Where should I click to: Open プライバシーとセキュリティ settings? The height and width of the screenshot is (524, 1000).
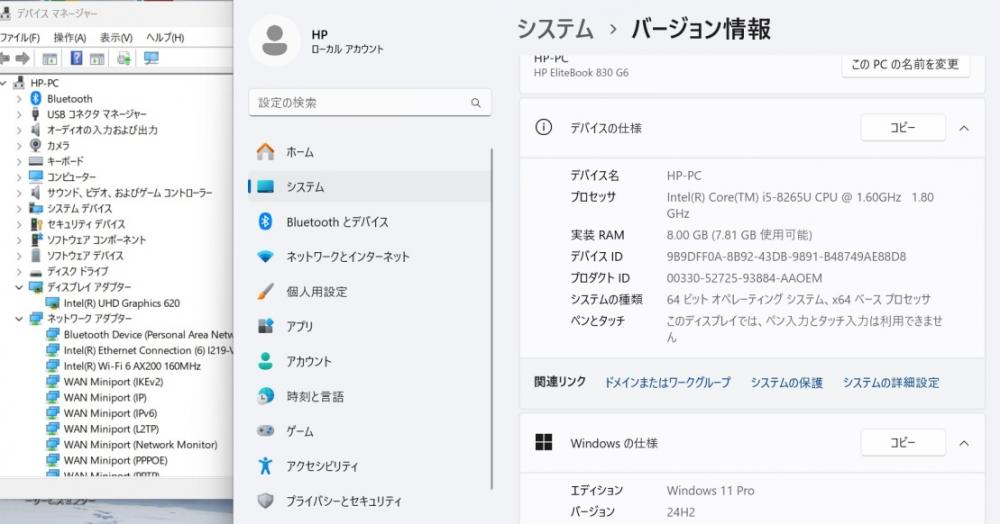click(x=370, y=501)
